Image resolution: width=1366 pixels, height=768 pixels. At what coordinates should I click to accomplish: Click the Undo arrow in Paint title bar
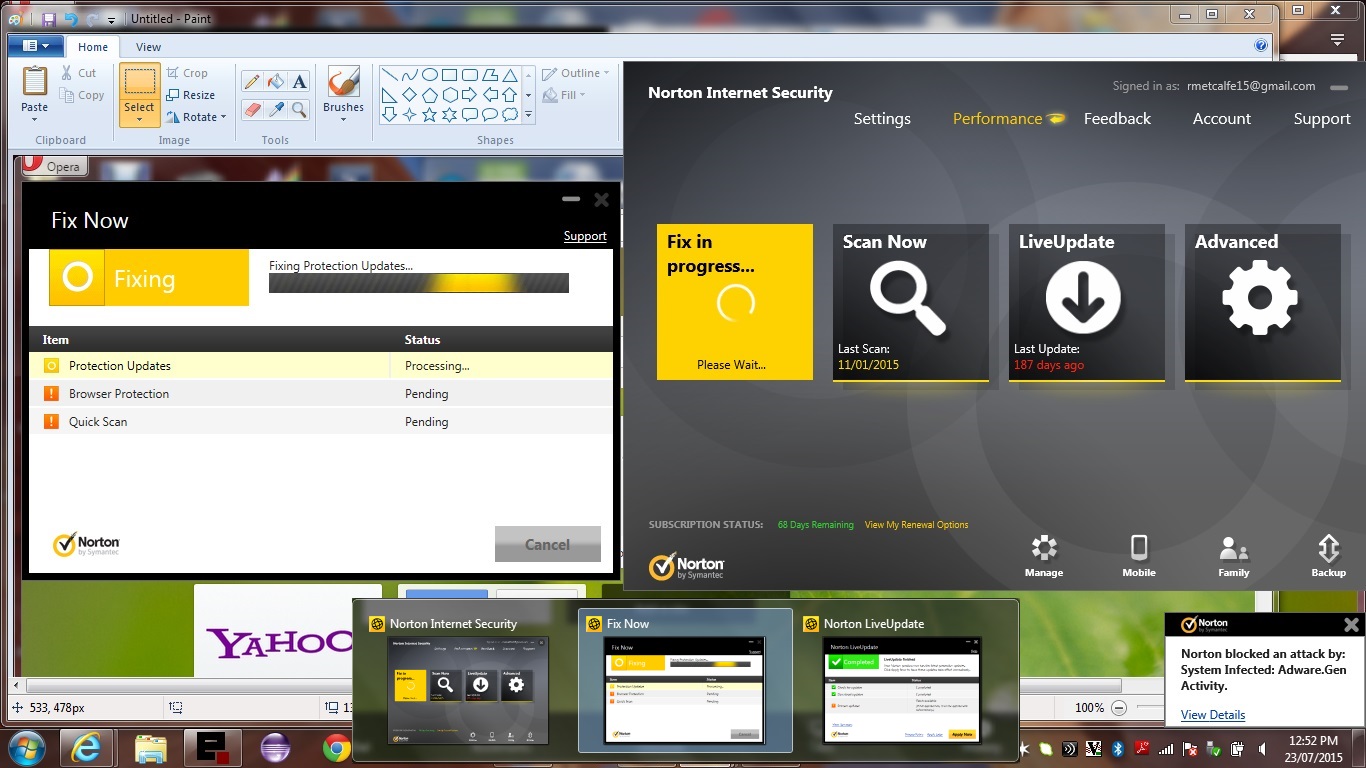[x=71, y=18]
